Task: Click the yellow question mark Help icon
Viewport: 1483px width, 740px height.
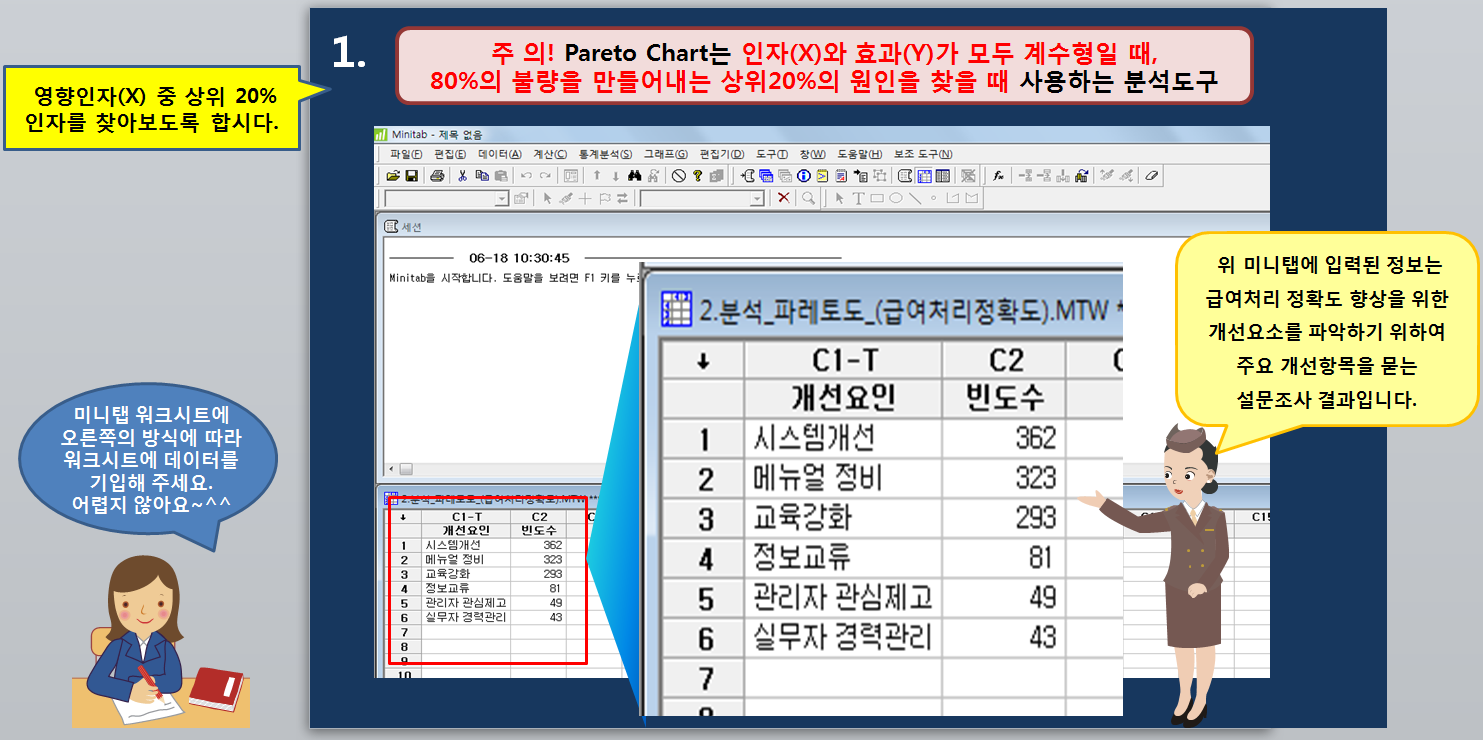Action: coord(698,175)
